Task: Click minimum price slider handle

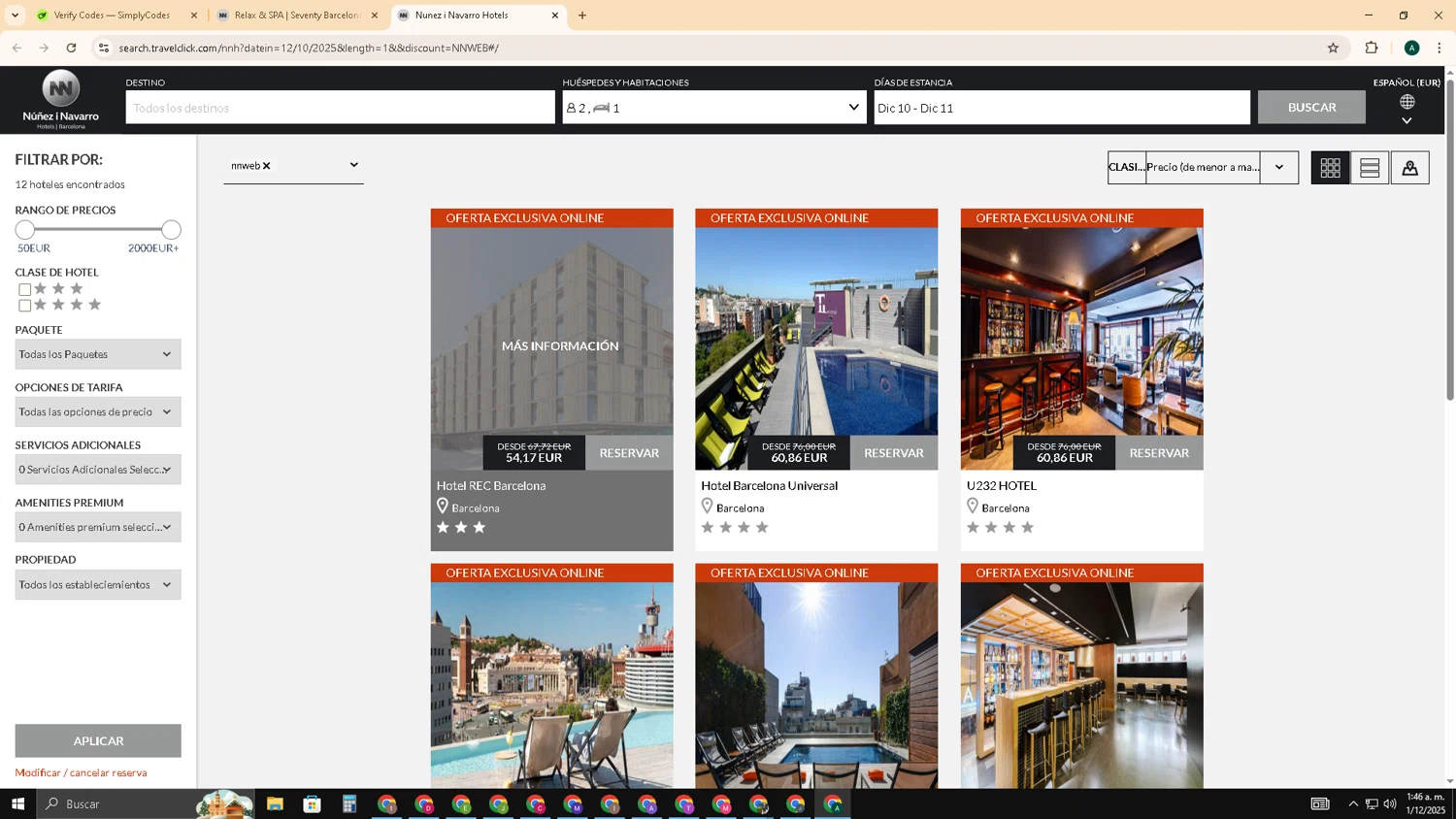Action: click(25, 230)
